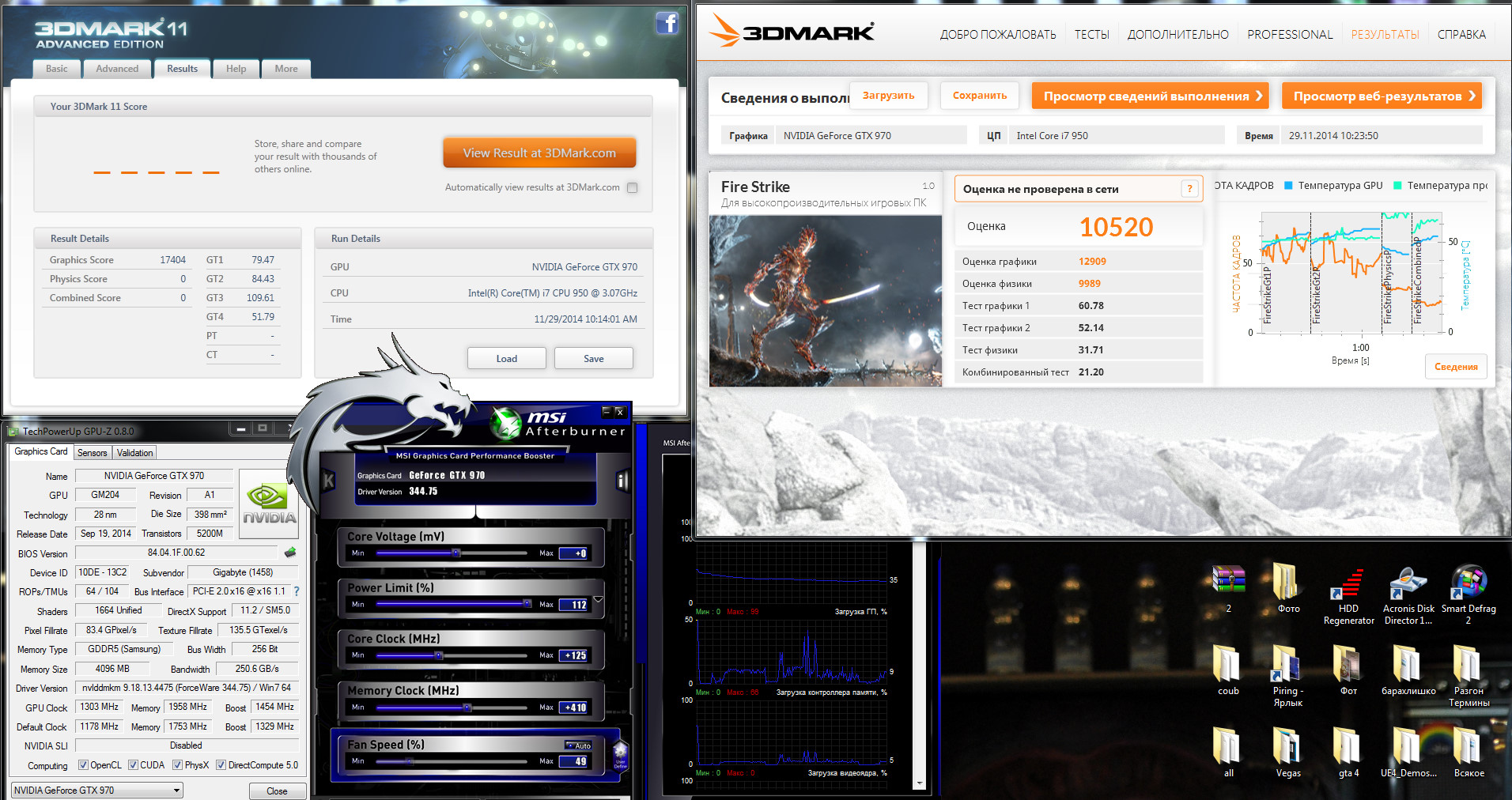Click the User Define fan gear icon

tap(620, 756)
